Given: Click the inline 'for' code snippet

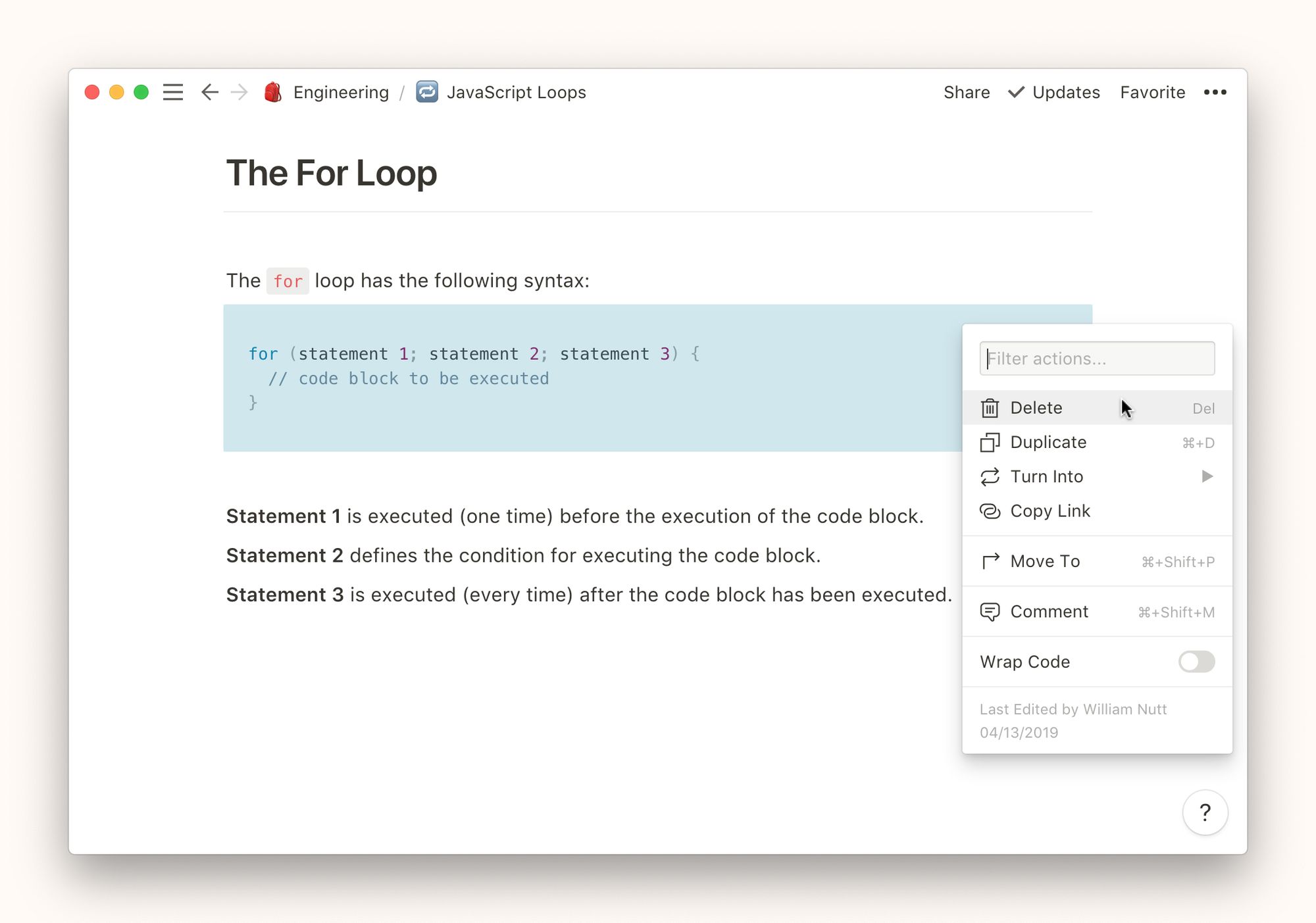Looking at the screenshot, I should pos(288,281).
